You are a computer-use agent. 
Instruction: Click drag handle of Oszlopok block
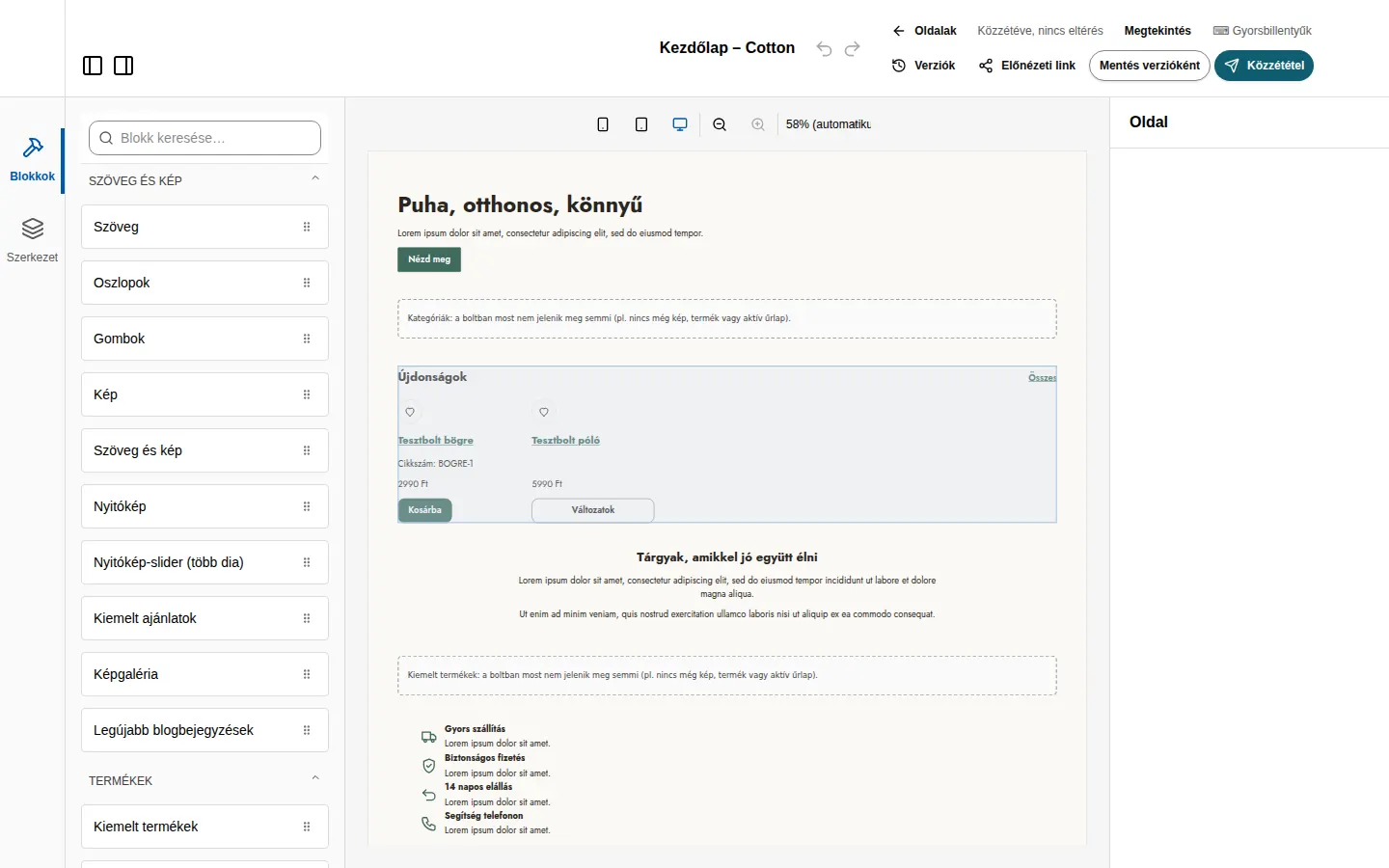tap(307, 283)
